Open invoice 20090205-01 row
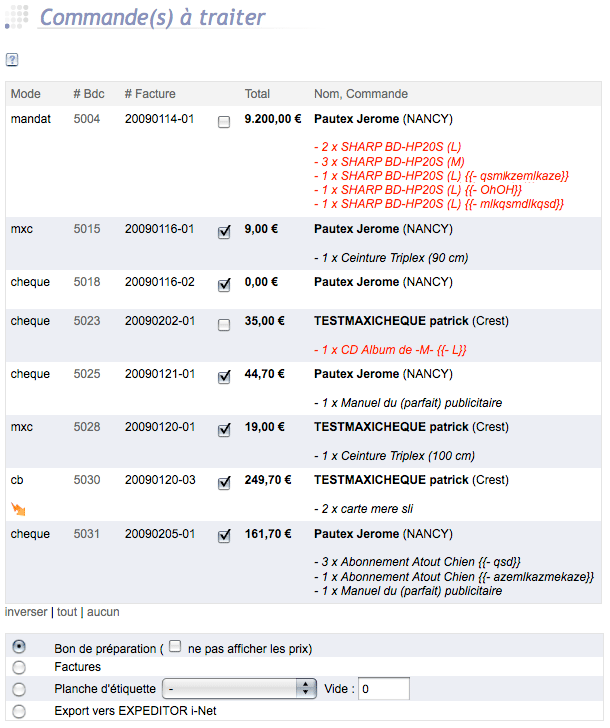Viewport: 610px width, 728px height. click(x=303, y=562)
